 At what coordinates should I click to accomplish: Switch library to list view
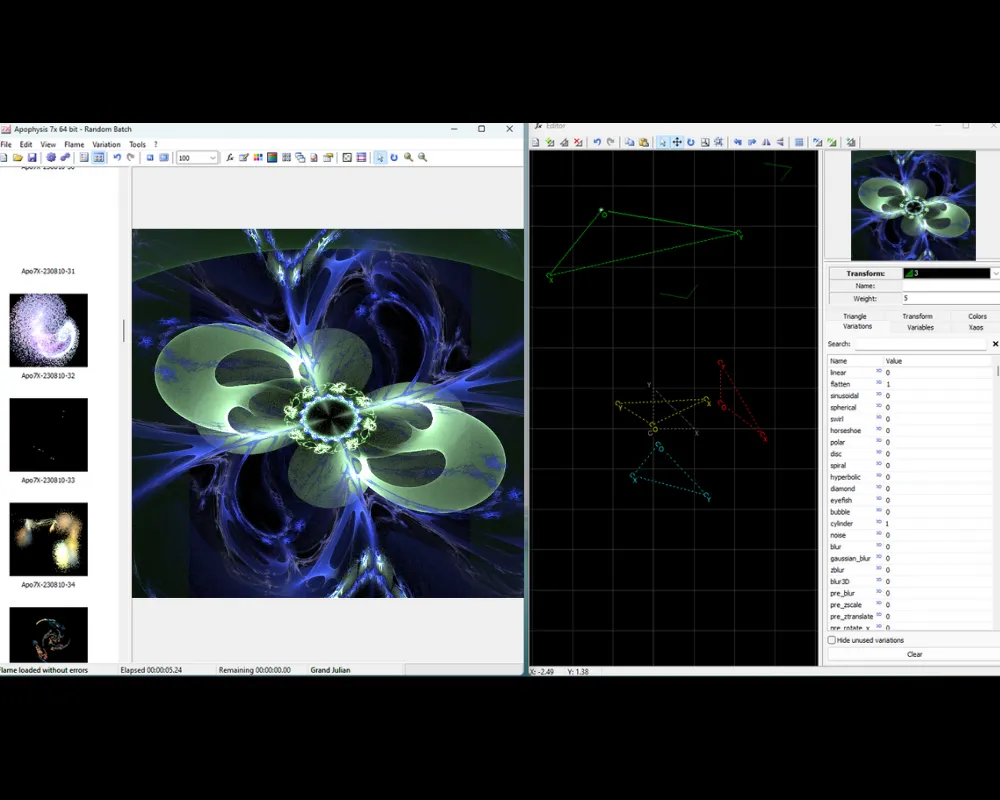pyautogui.click(x=84, y=158)
